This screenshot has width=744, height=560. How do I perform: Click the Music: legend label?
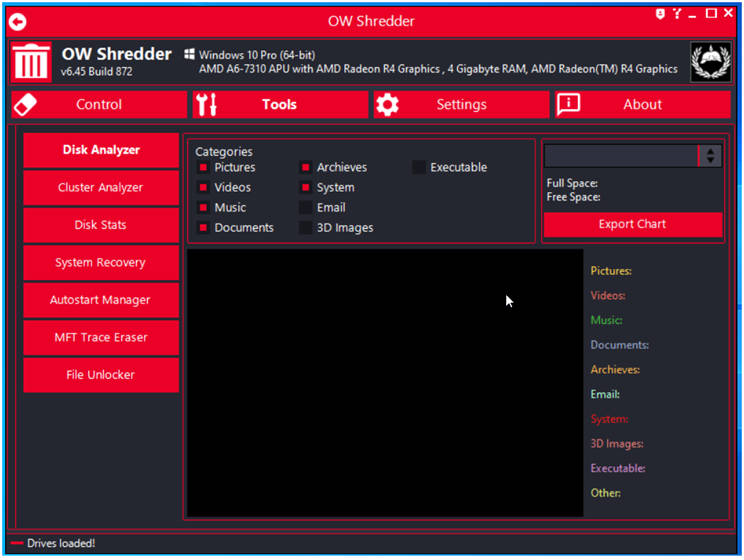click(606, 320)
